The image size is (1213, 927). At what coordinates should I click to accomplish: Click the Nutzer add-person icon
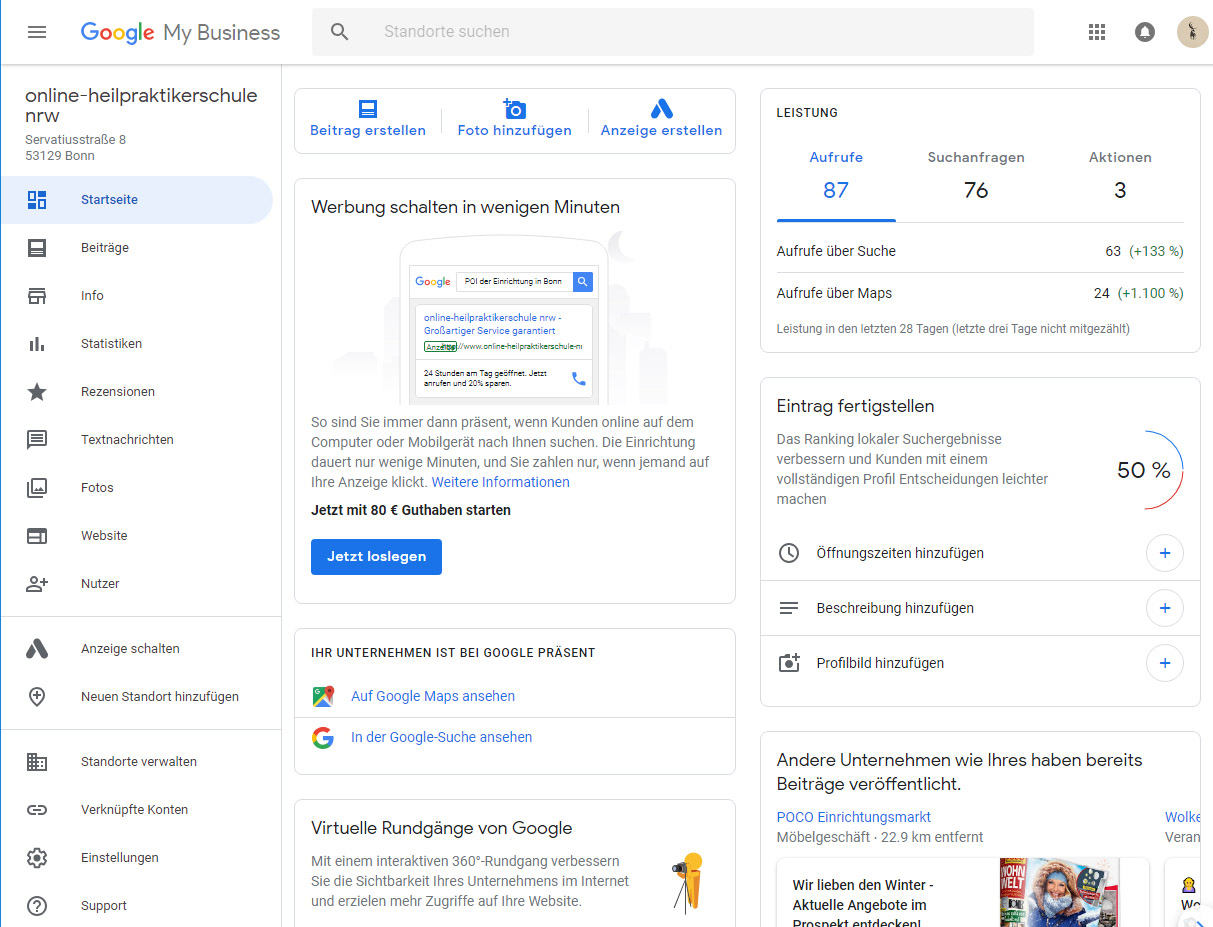pyautogui.click(x=37, y=584)
